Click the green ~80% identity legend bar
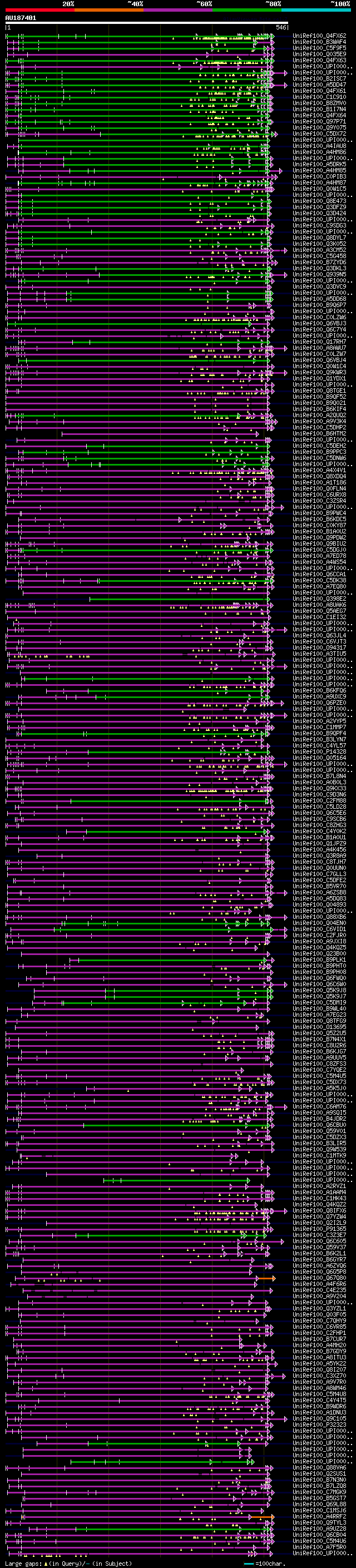The width and height of the screenshot is (356, 1568). point(247,10)
